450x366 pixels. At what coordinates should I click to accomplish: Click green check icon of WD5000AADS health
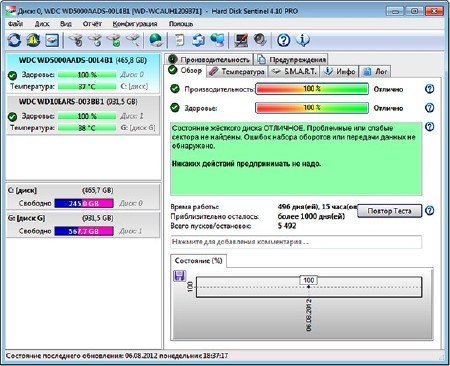(12, 75)
